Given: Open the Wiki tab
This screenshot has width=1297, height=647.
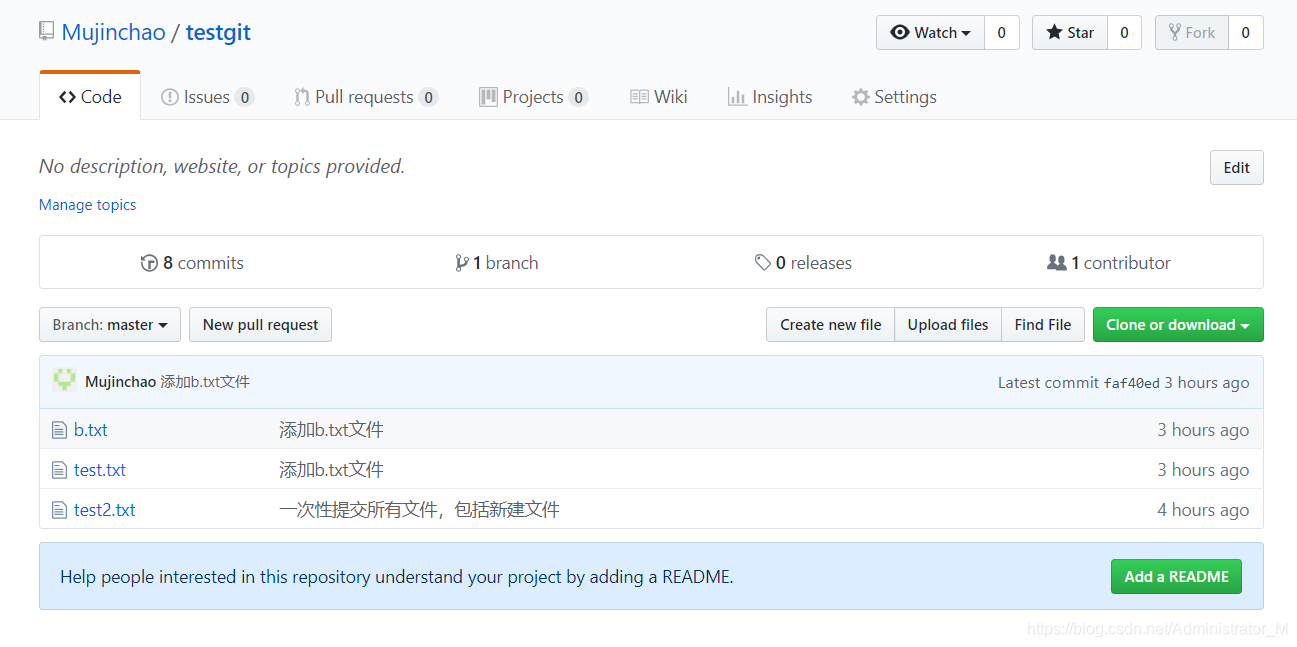Looking at the screenshot, I should point(658,97).
